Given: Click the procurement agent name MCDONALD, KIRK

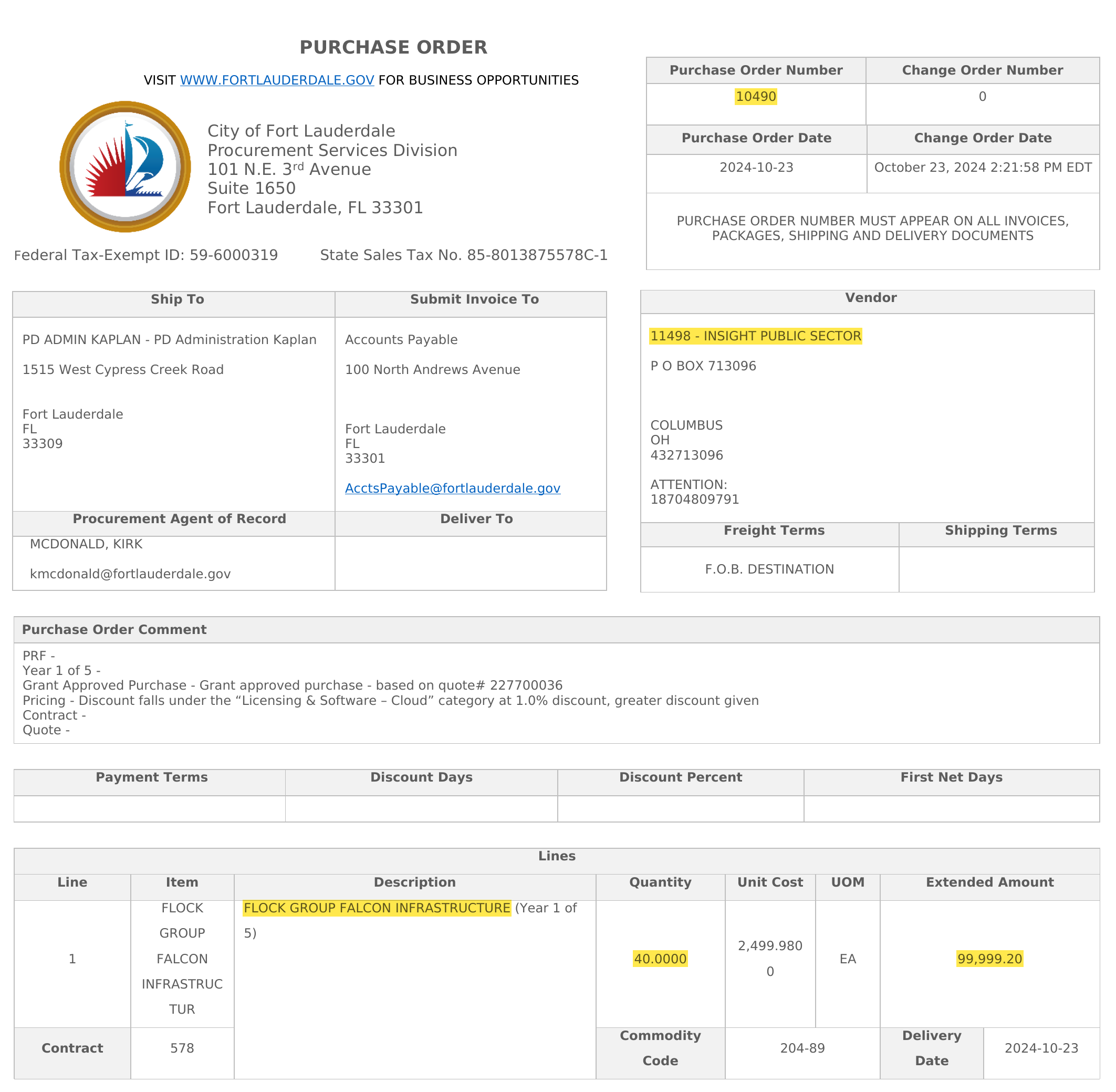Looking at the screenshot, I should tap(86, 544).
